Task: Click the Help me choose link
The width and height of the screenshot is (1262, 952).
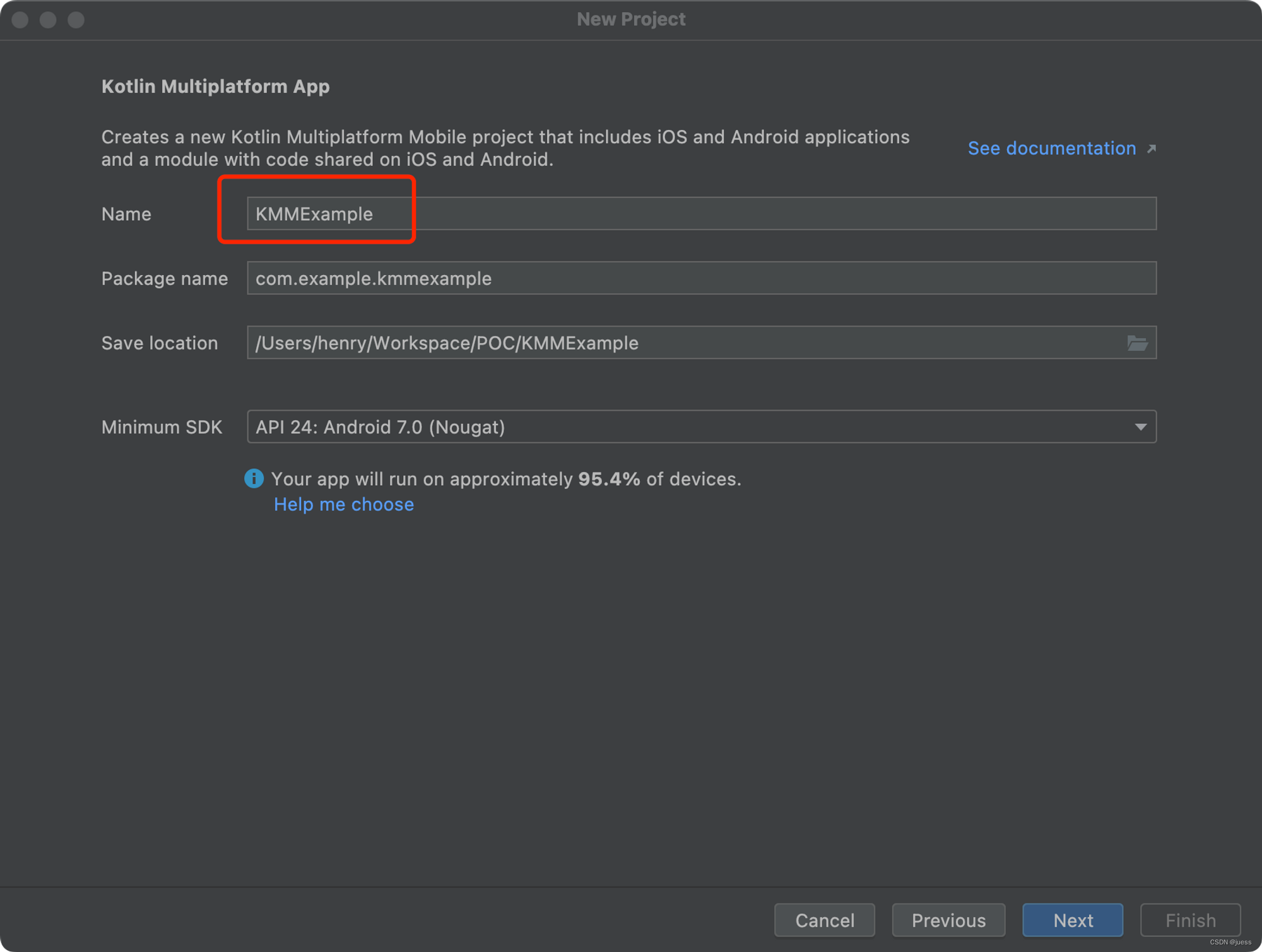Action: (344, 505)
